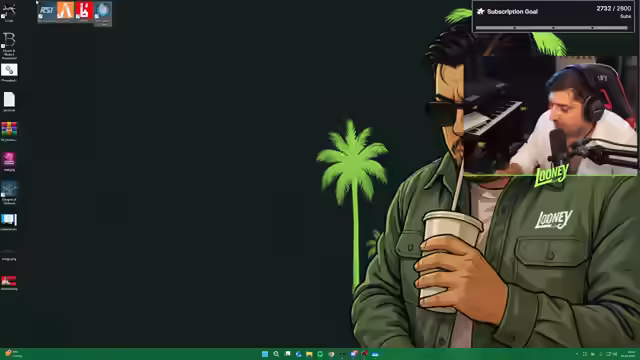The image size is (640, 360).
Task: Expand the hidden system tray icons chevron
Action: (x=577, y=354)
